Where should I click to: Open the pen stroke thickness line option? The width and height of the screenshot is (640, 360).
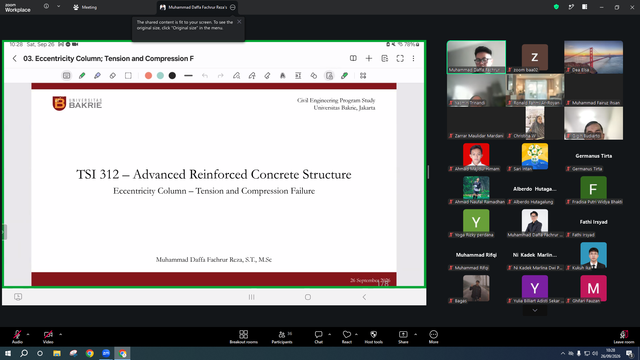[x=188, y=76]
